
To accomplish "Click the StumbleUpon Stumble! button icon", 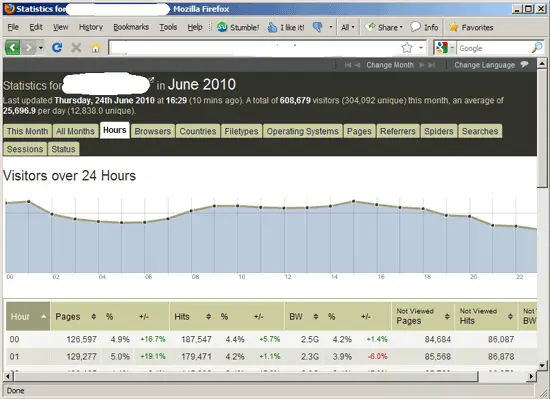I will pyautogui.click(x=222, y=27).
